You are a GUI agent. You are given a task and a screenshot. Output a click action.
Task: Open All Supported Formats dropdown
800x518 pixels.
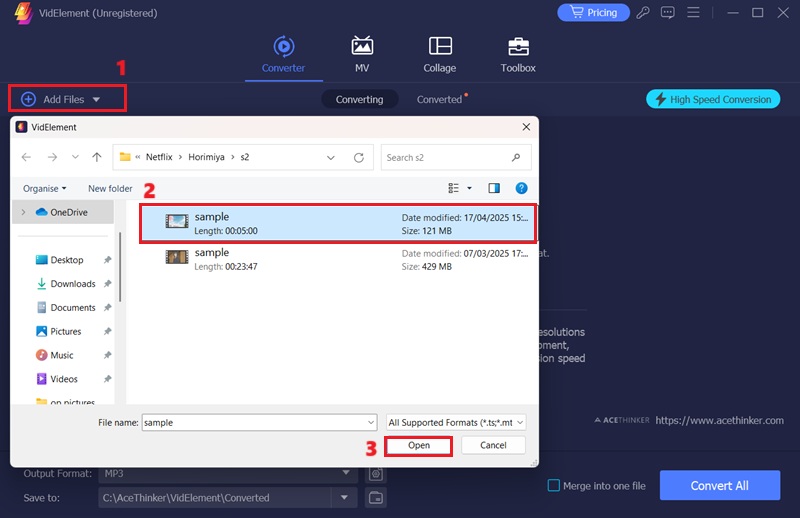click(456, 422)
